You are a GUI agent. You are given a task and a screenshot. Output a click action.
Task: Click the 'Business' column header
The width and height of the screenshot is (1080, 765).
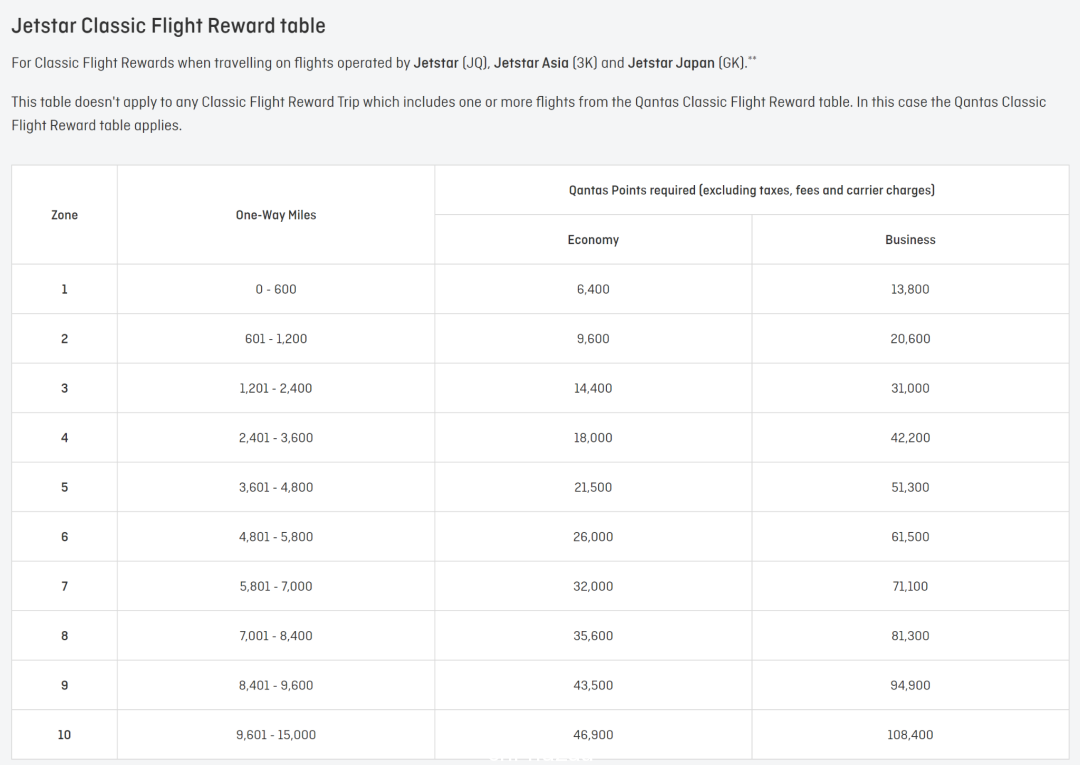[x=910, y=240]
